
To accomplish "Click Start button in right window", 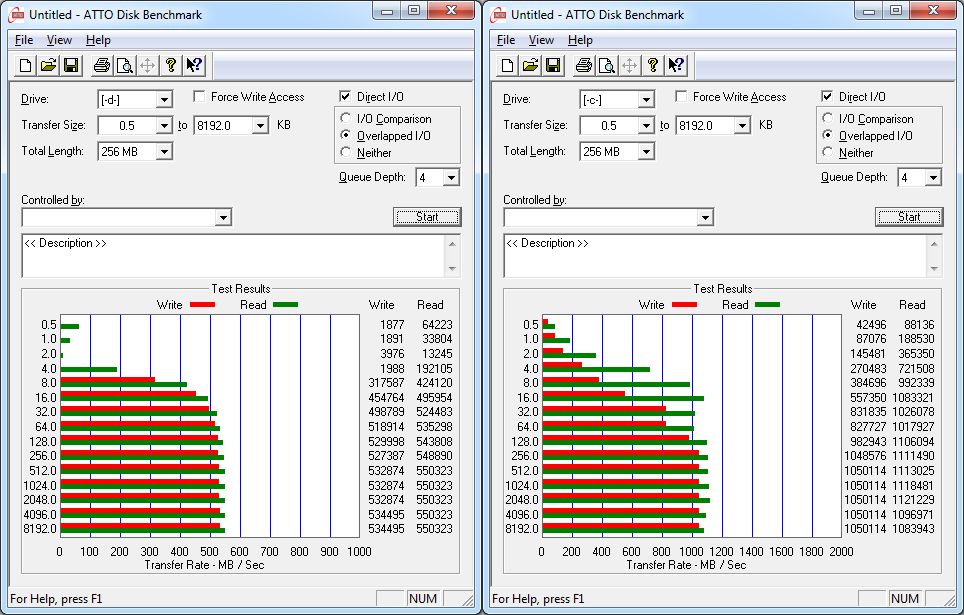I will [909, 216].
